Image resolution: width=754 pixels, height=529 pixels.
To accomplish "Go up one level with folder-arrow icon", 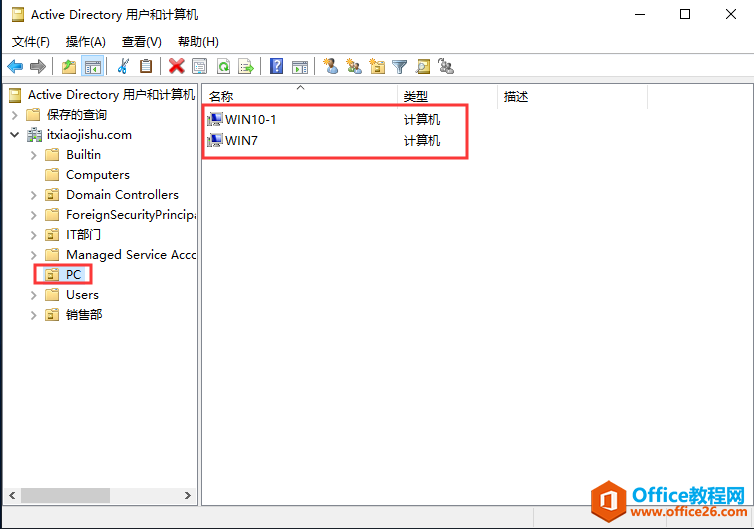I will 69,66.
